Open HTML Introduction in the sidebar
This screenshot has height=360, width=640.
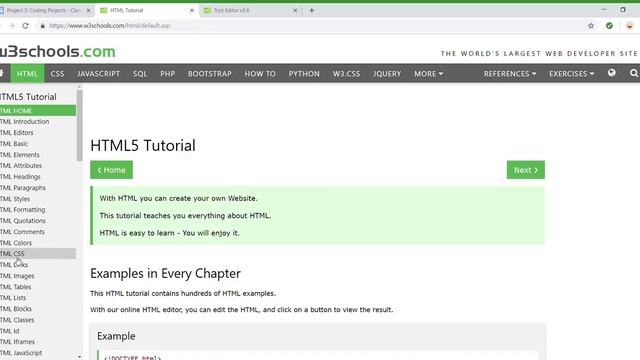pyautogui.click(x=38, y=122)
